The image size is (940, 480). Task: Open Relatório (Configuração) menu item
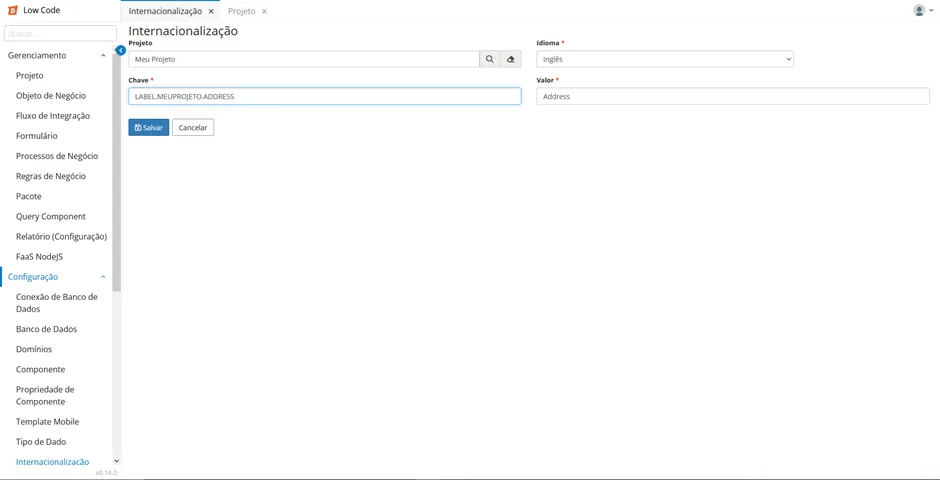pyautogui.click(x=61, y=237)
